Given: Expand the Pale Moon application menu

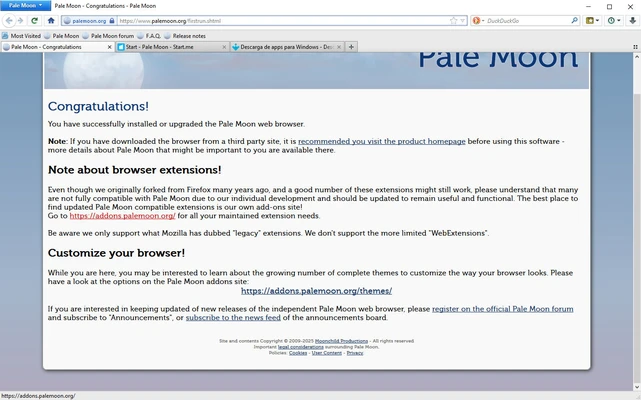Looking at the screenshot, I should click(25, 6).
